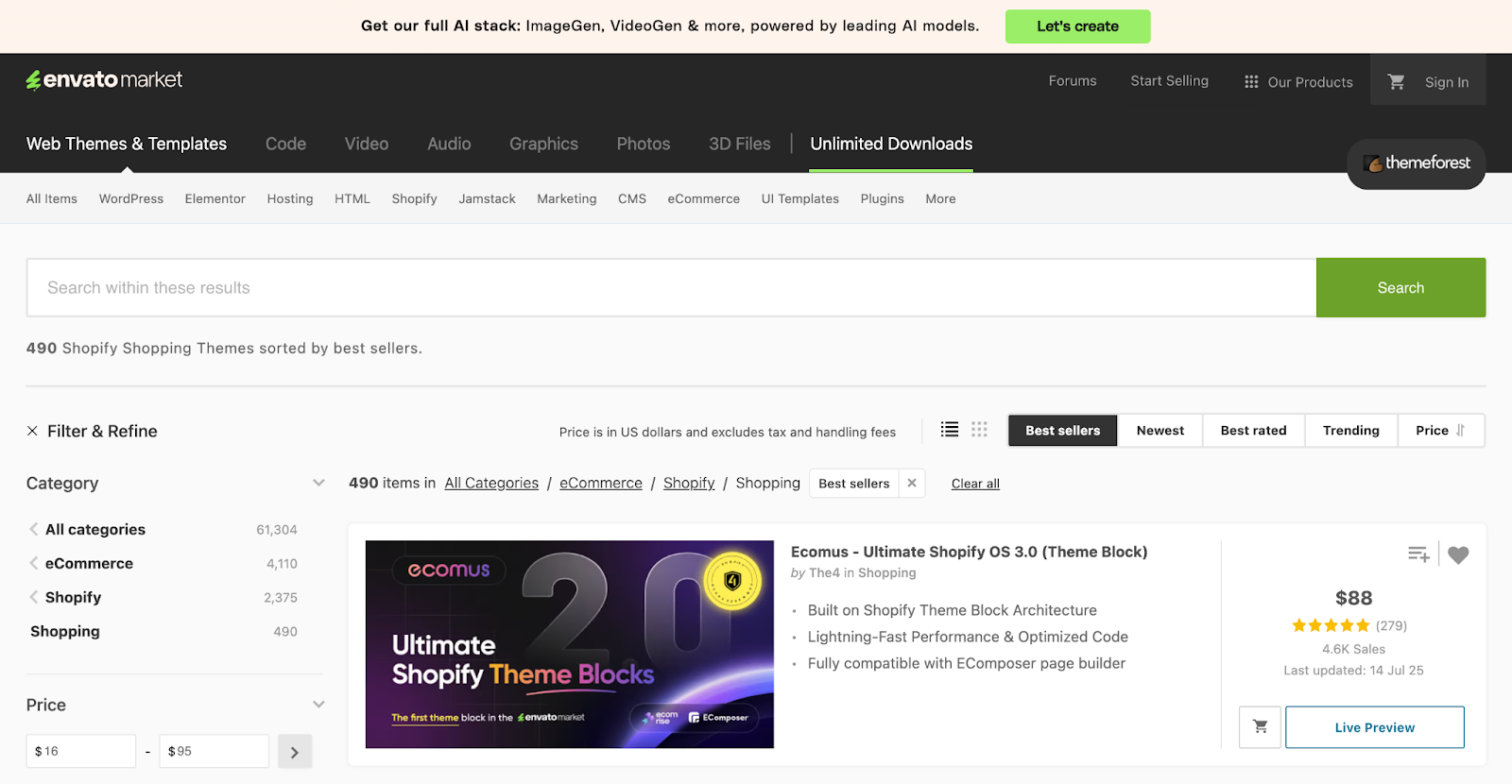Click the Envato Market logo
Screen dimensions: 1512x784
pyautogui.click(x=104, y=80)
